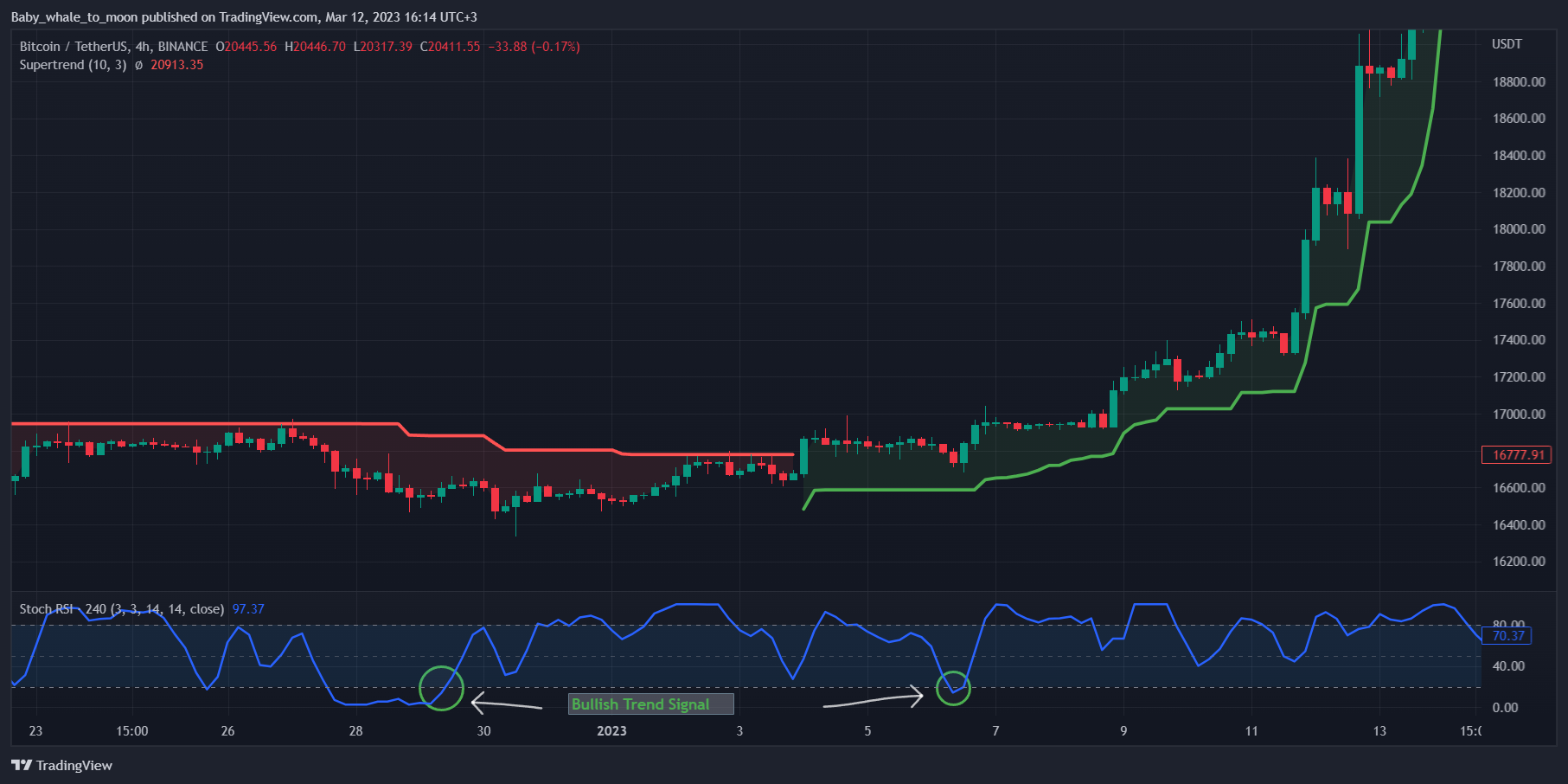Click the bold 2023 year label on time axis
The image size is (1568, 784).
click(x=611, y=731)
